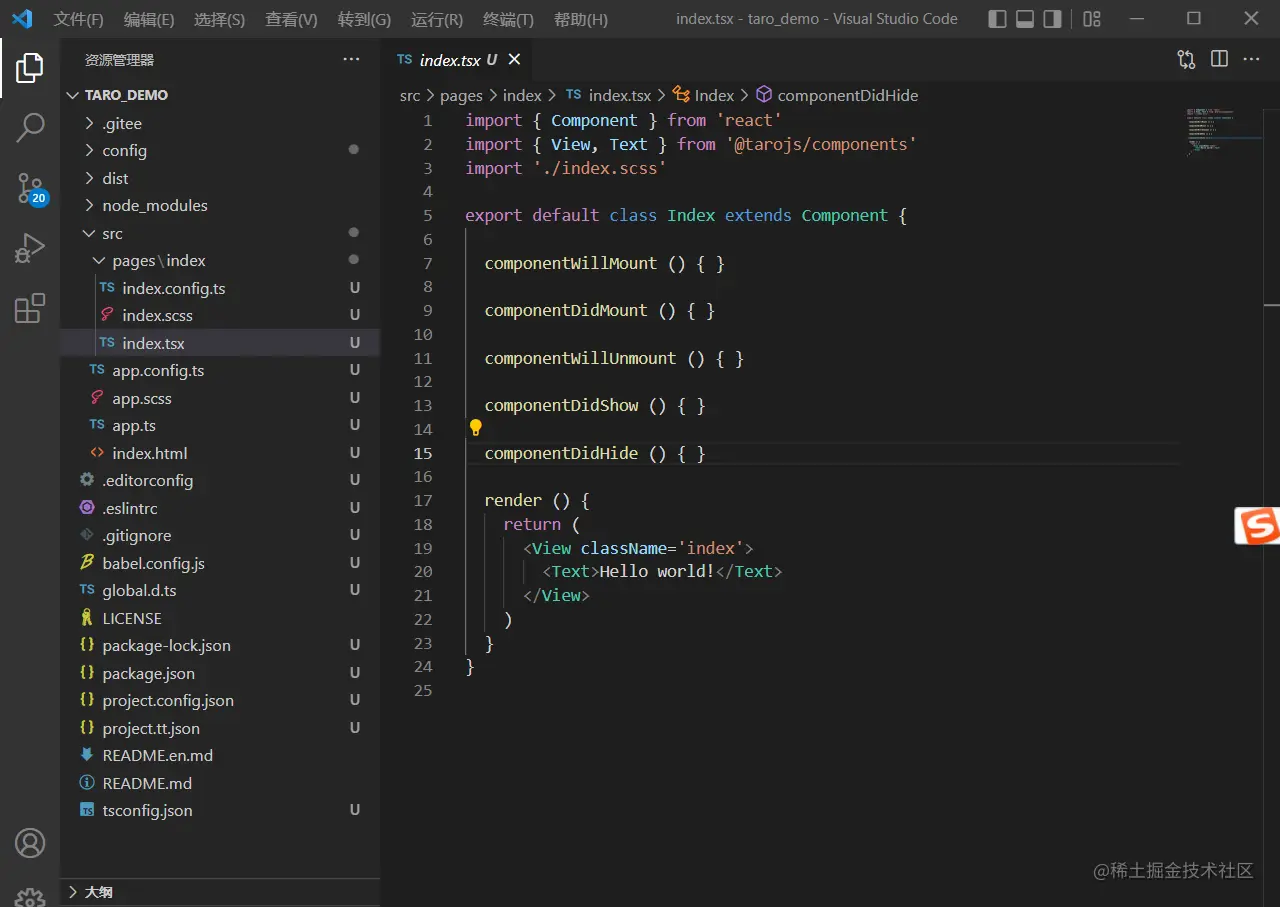Toggle the primary sidebar layout button
Viewport: 1280px width, 907px height.
tap(997, 19)
